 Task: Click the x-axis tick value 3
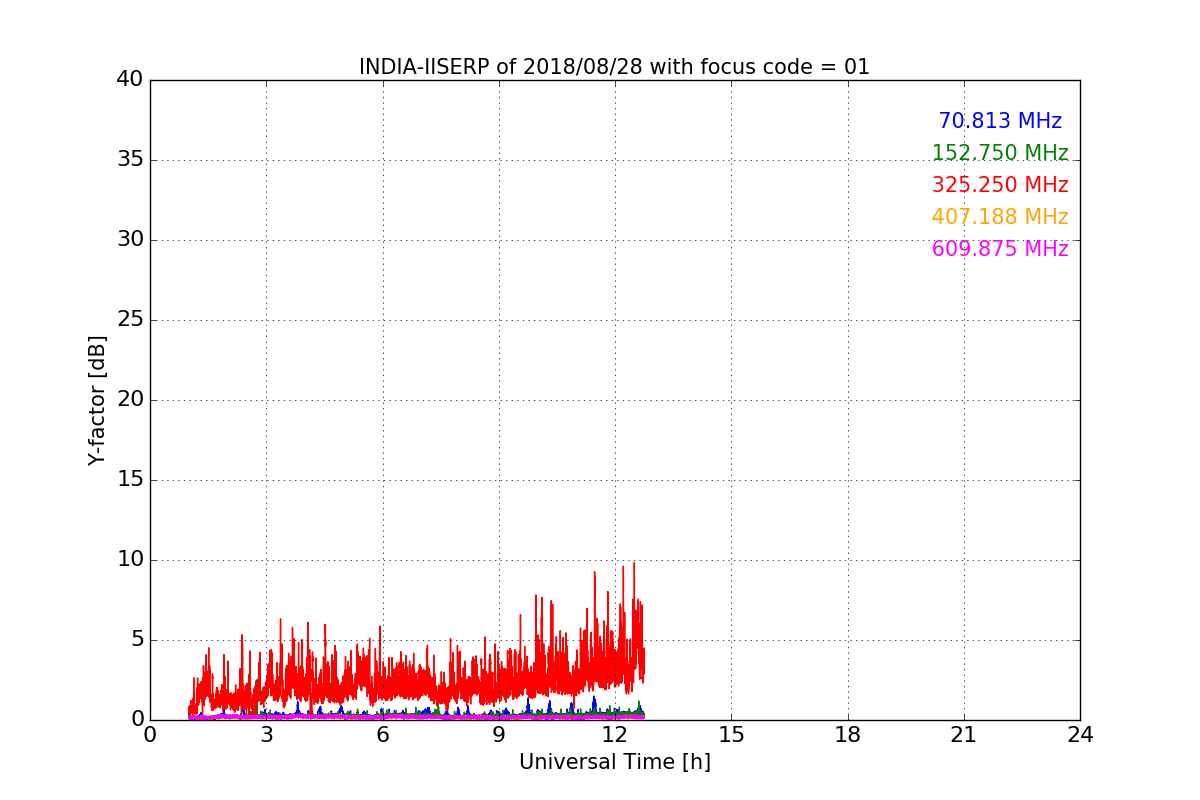tap(266, 735)
